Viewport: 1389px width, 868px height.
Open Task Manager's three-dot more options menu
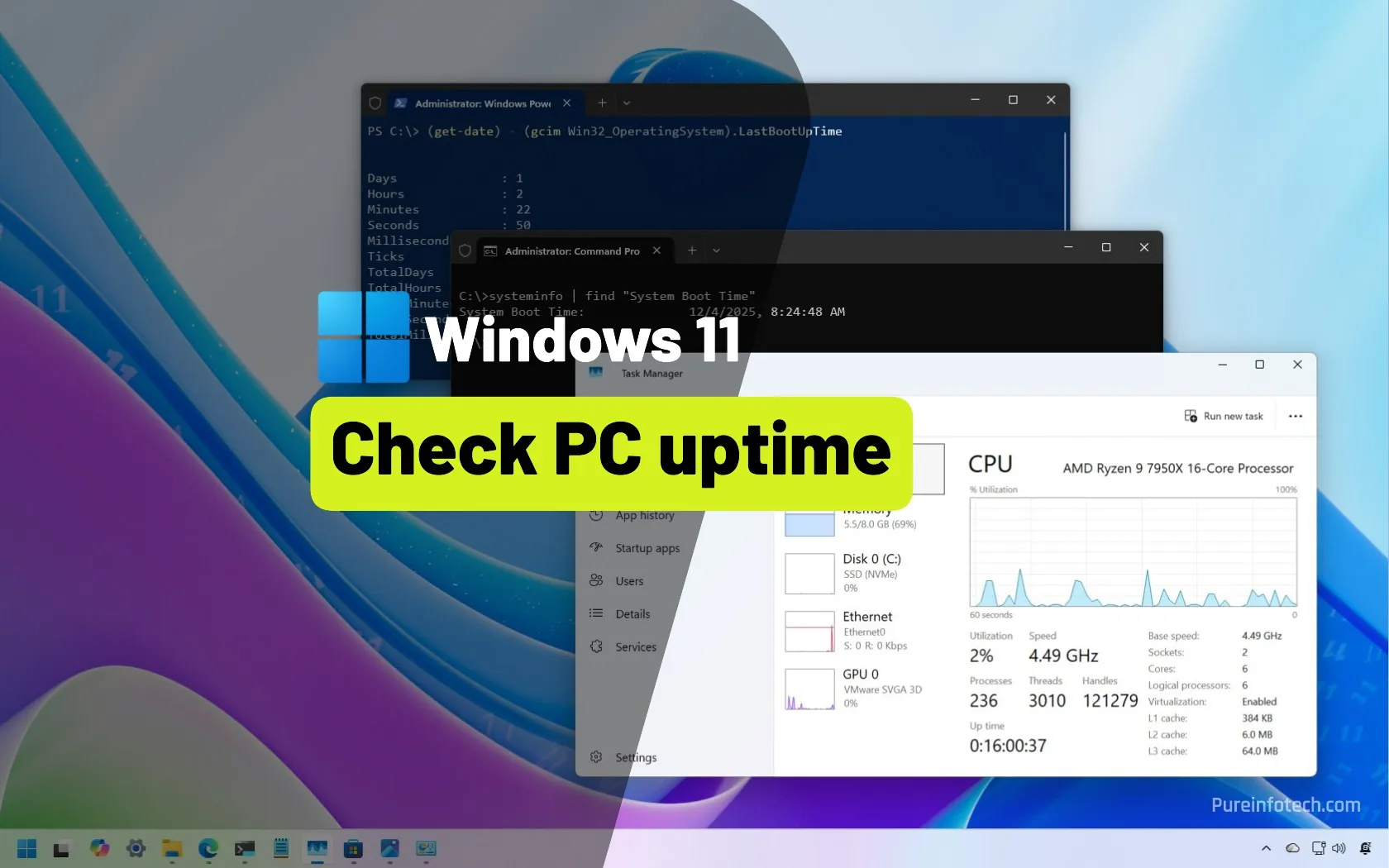[x=1296, y=417]
